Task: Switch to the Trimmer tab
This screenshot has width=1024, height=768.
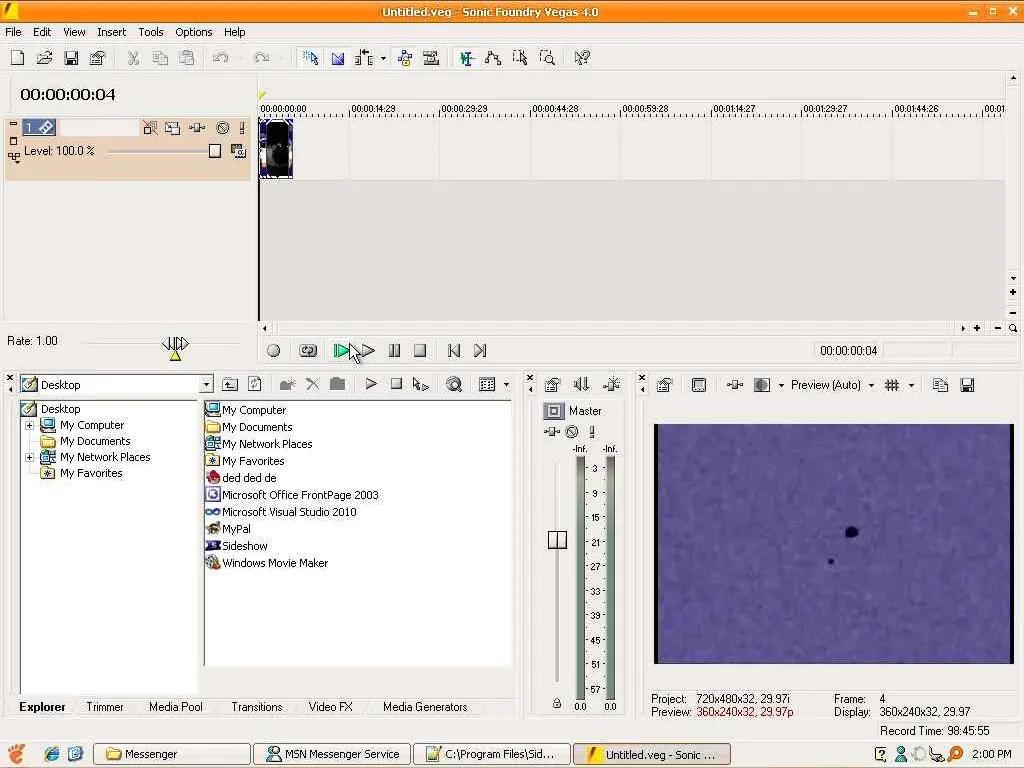Action: [104, 707]
